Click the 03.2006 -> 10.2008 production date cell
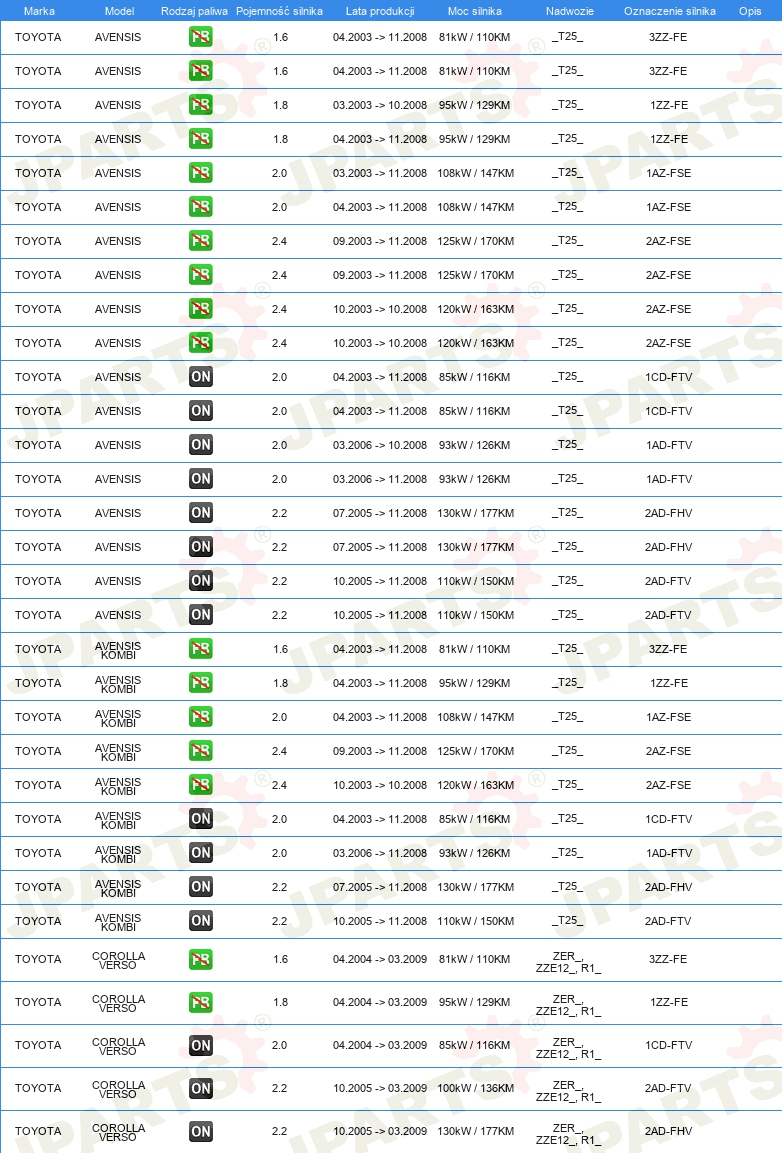This screenshot has height=1153, width=782. pos(380,445)
